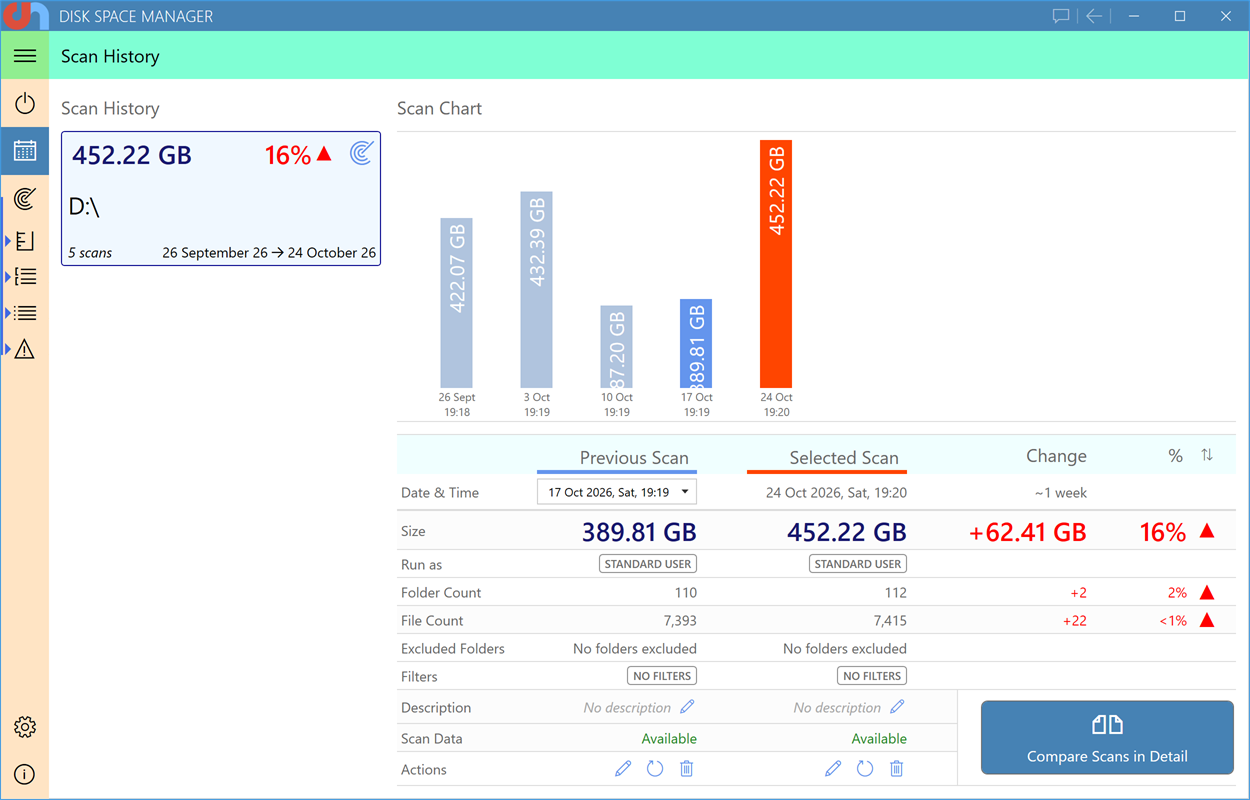The width and height of the screenshot is (1250, 800).
Task: Click the Selected Scan edit action pencil
Action: coord(833,769)
